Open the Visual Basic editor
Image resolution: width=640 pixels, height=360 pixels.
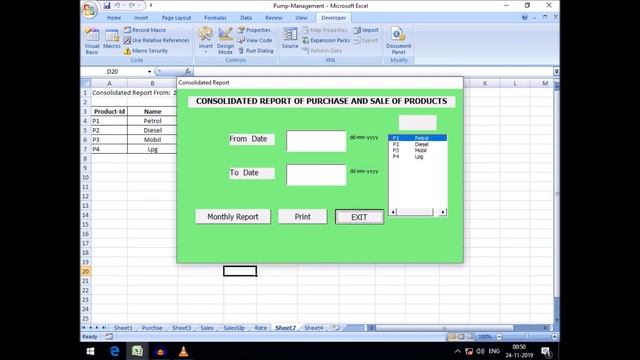pyautogui.click(x=92, y=41)
